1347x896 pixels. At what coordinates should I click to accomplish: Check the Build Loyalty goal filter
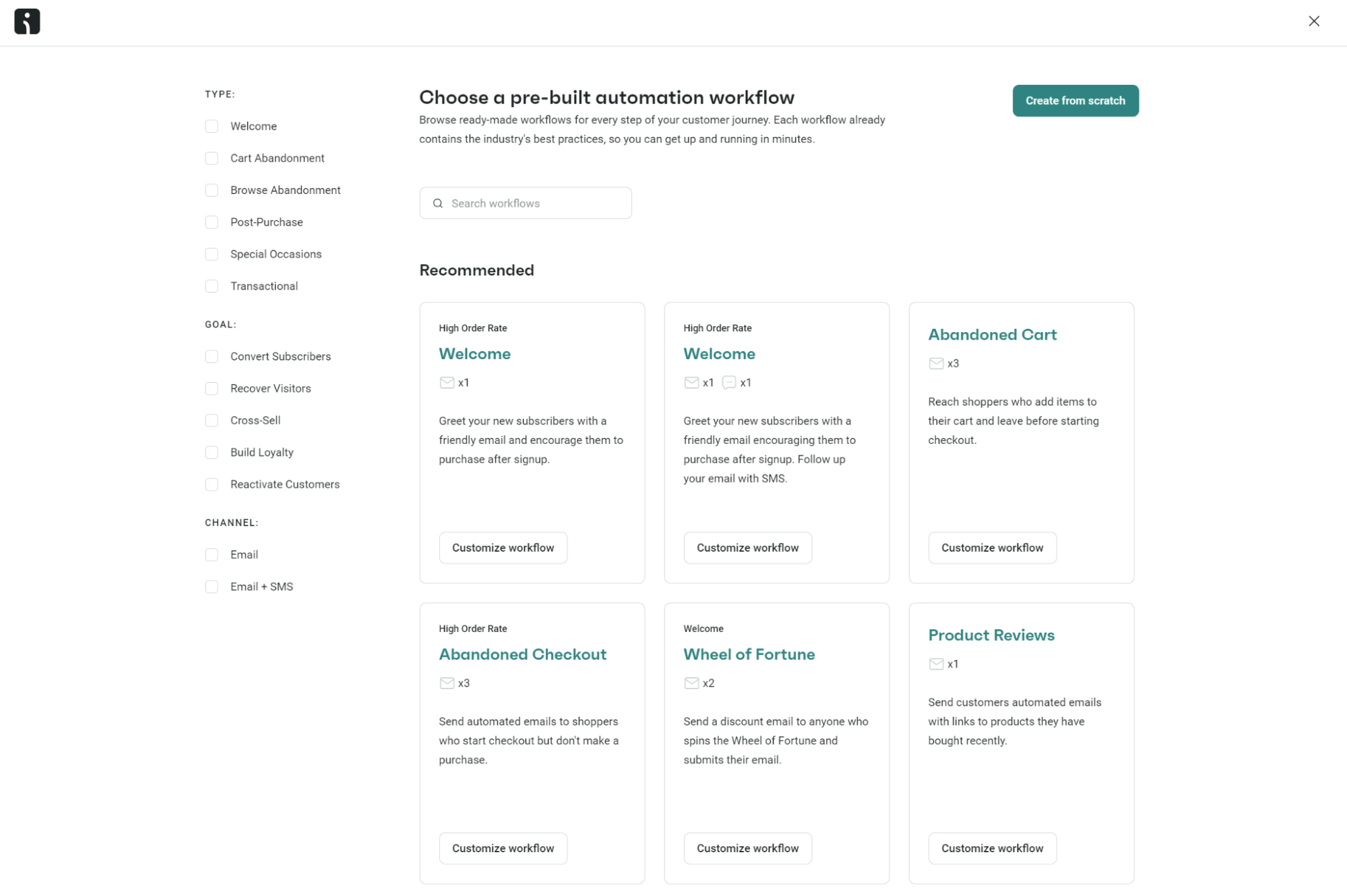click(212, 452)
